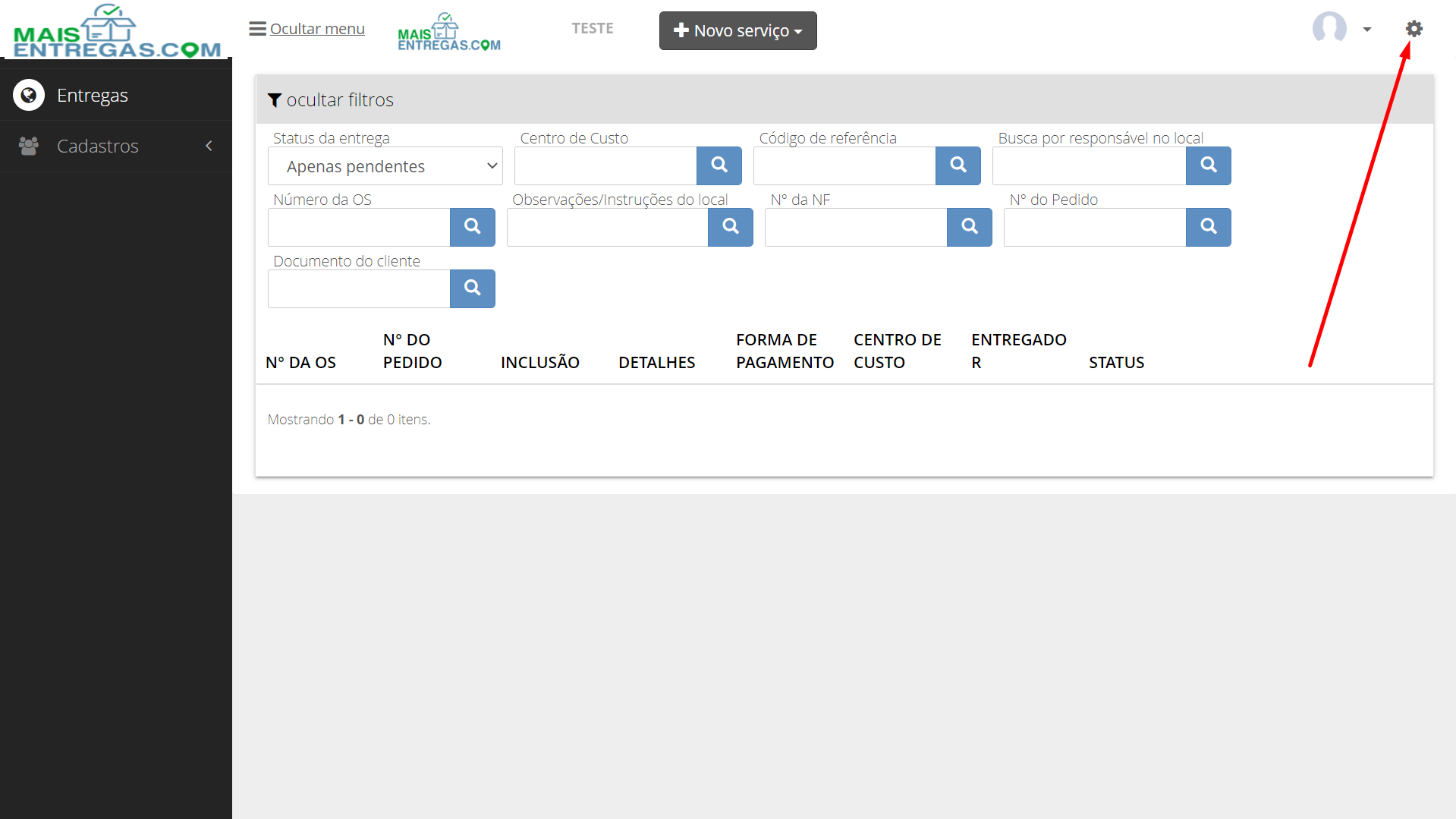The image size is (1456, 819).
Task: Search by Nº da NF
Action: (x=970, y=227)
